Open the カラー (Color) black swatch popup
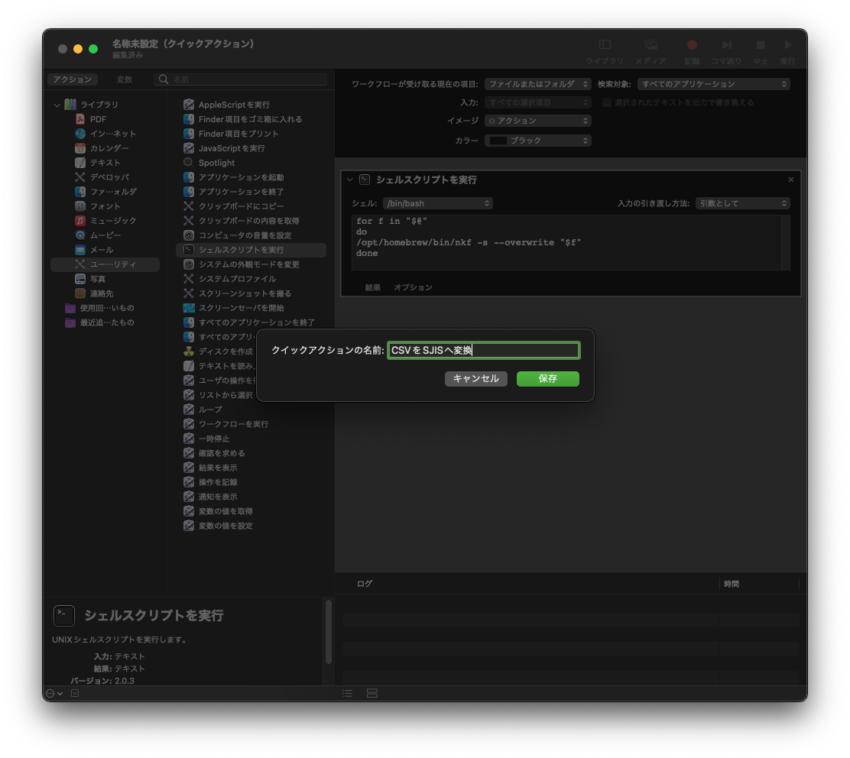Image resolution: width=850 pixels, height=758 pixels. click(537, 141)
